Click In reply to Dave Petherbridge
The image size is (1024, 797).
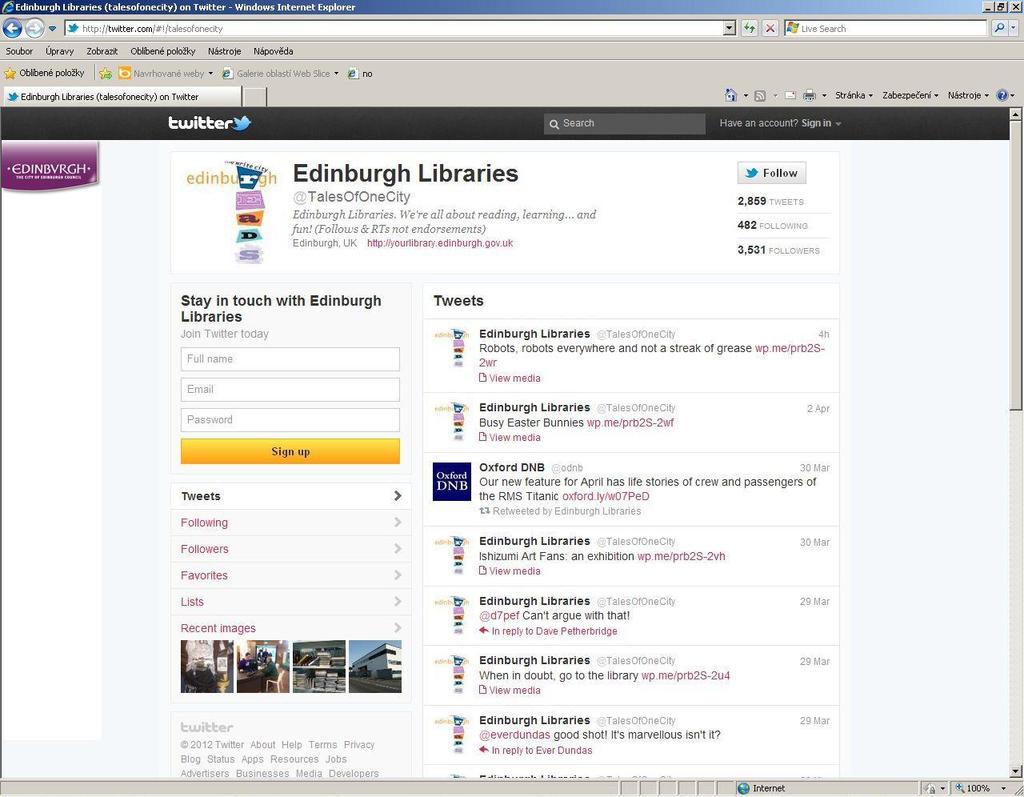coord(549,631)
